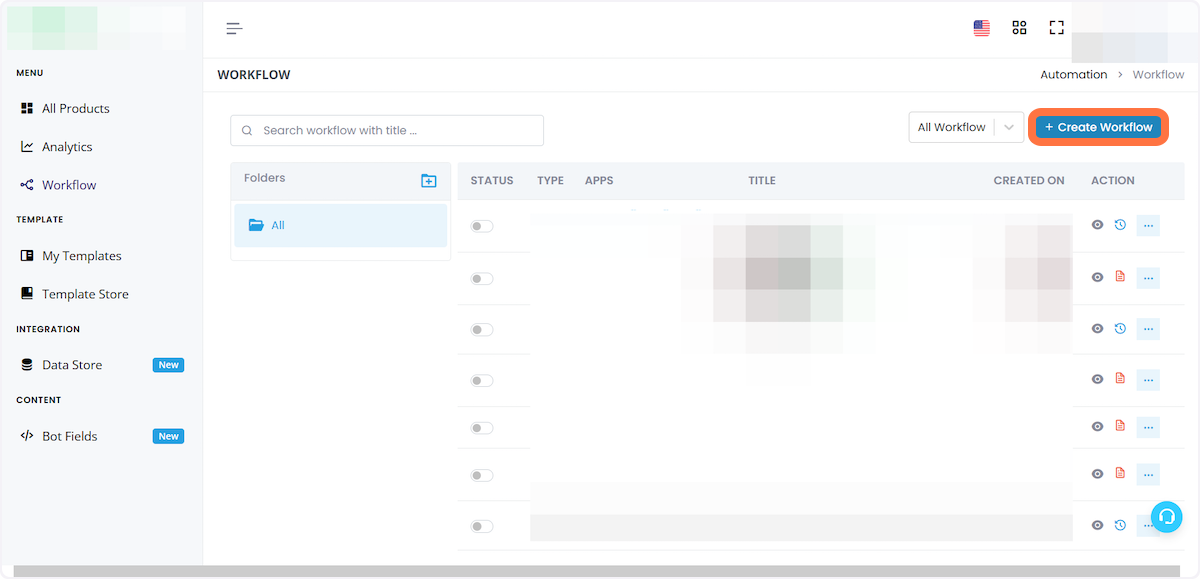1200x579 pixels.
Task: Click the Bot Fields code icon
Action: click(27, 436)
